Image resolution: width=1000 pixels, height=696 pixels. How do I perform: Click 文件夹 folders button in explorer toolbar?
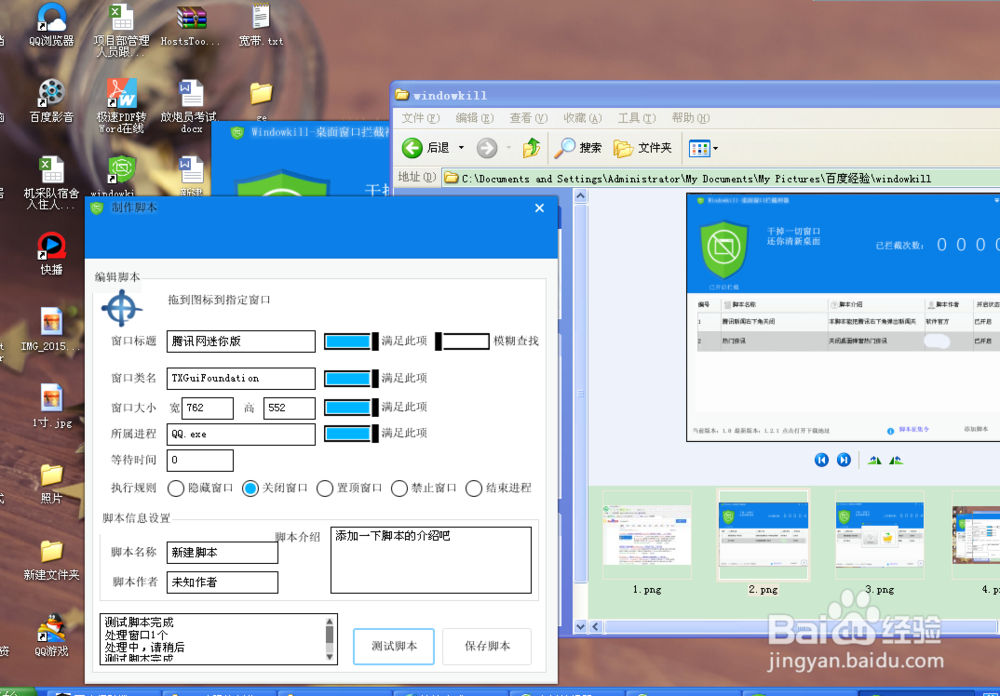click(x=643, y=148)
